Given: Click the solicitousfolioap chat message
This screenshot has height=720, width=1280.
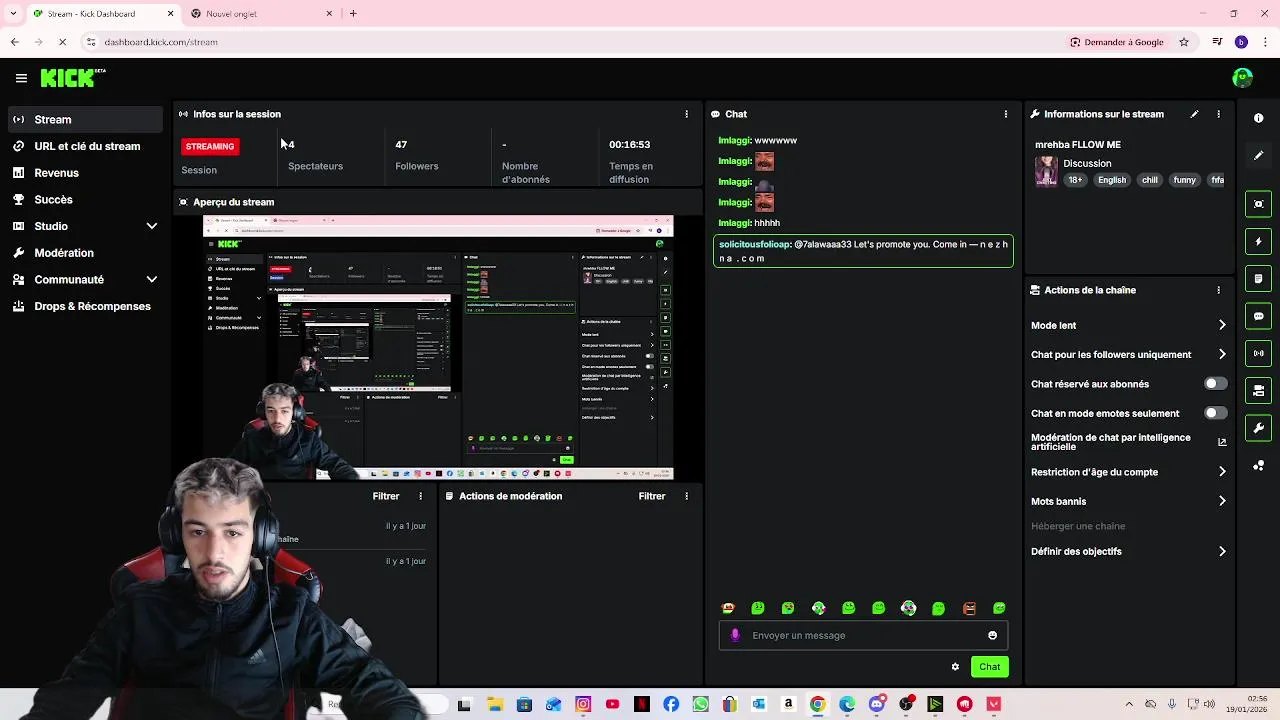Looking at the screenshot, I should 863,251.
